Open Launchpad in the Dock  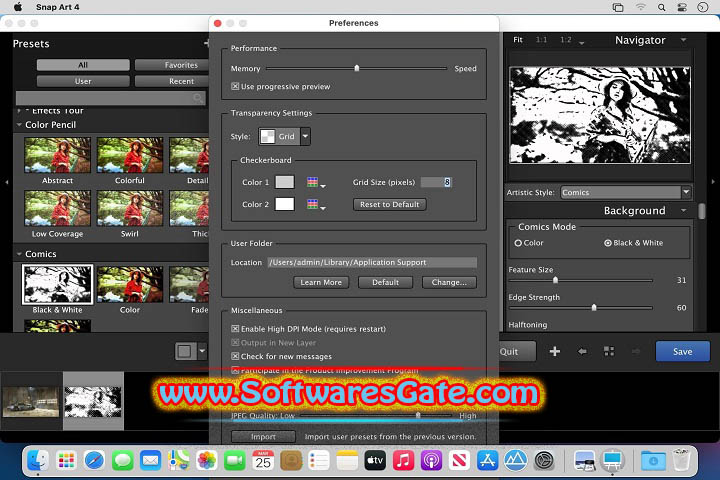[66, 460]
